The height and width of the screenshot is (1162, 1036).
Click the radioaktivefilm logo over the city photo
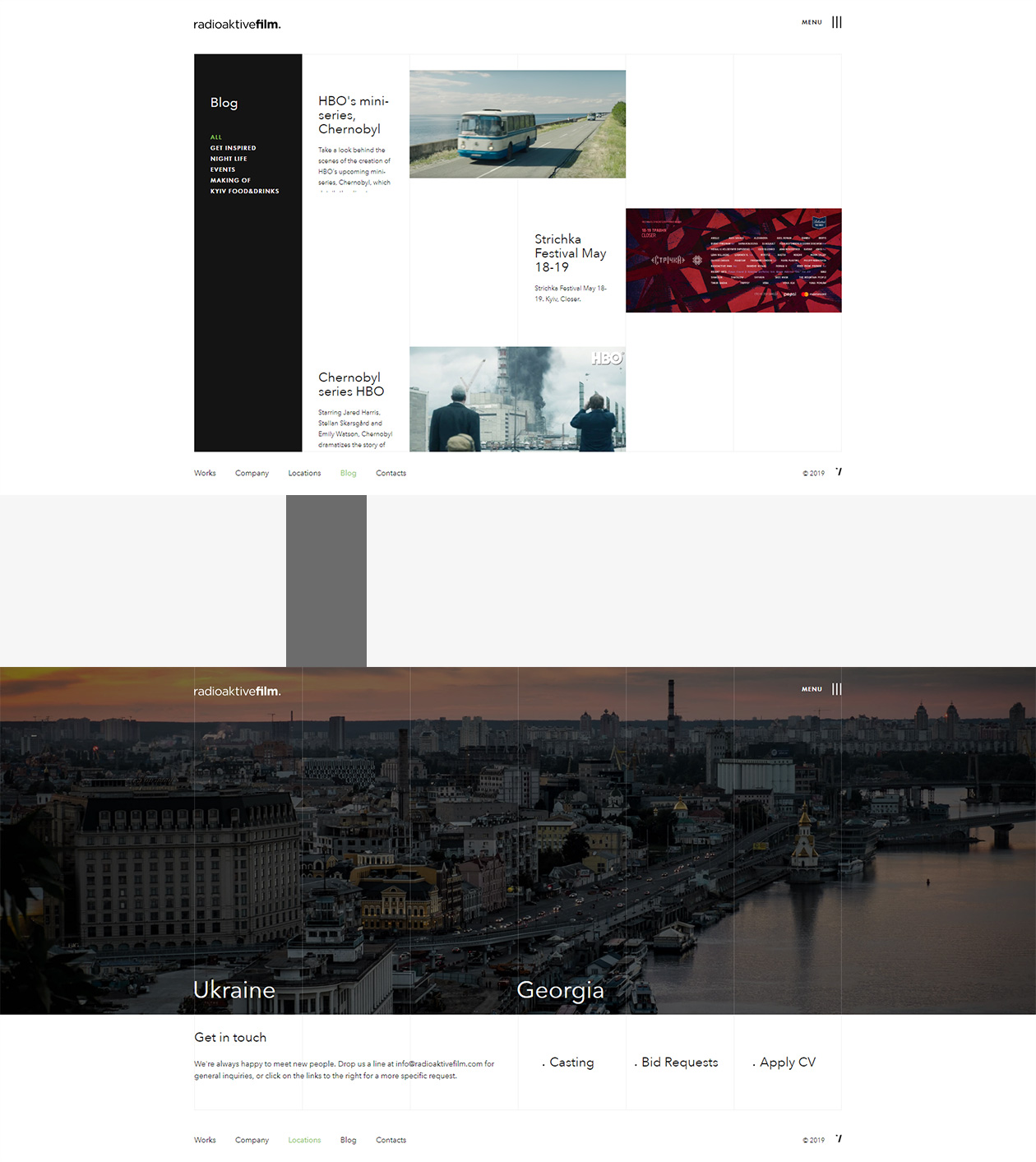[x=237, y=692]
